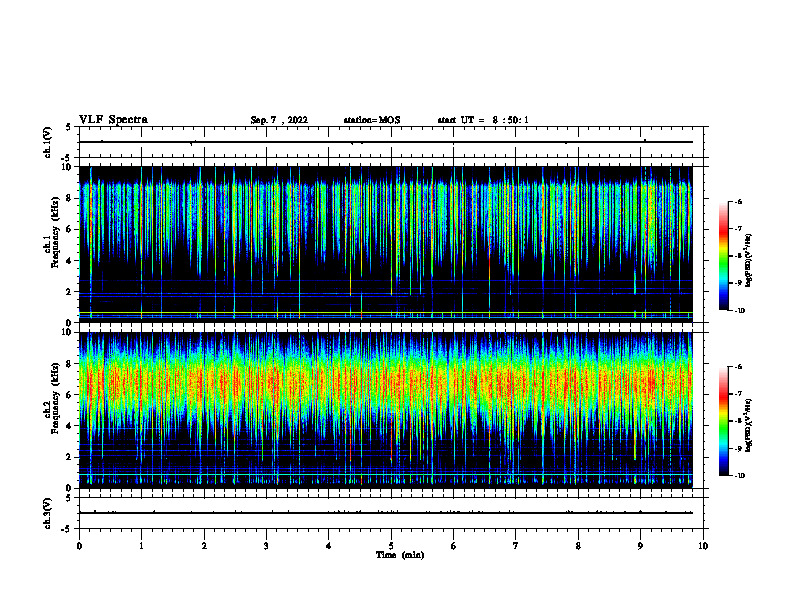Click the "8" tick on the time axis
The image size is (792, 612).
click(x=578, y=546)
